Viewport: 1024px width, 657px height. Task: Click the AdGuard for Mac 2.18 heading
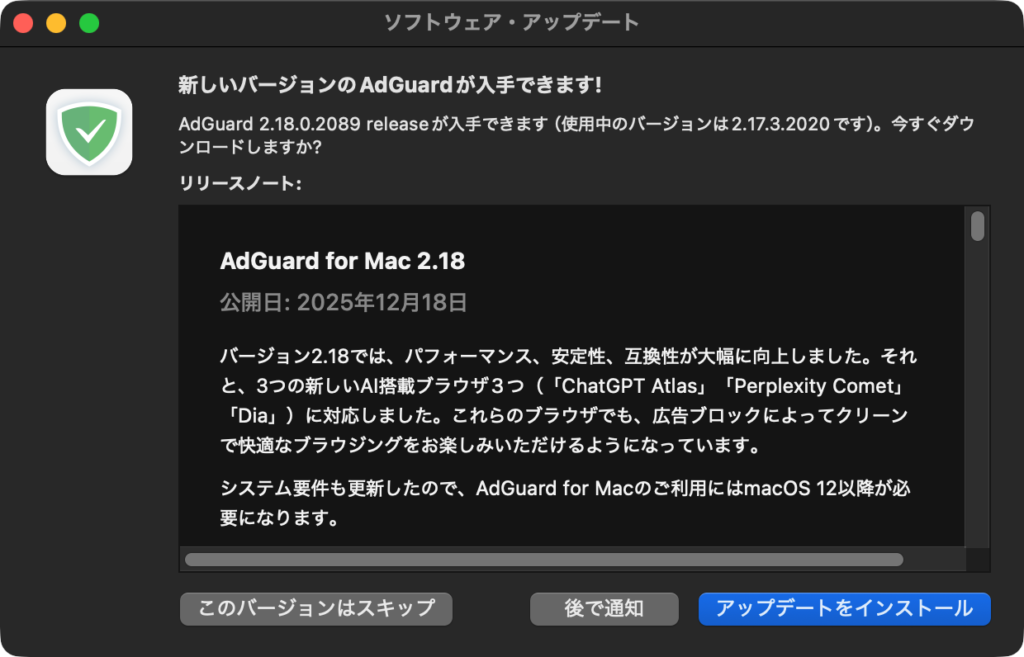tap(342, 261)
